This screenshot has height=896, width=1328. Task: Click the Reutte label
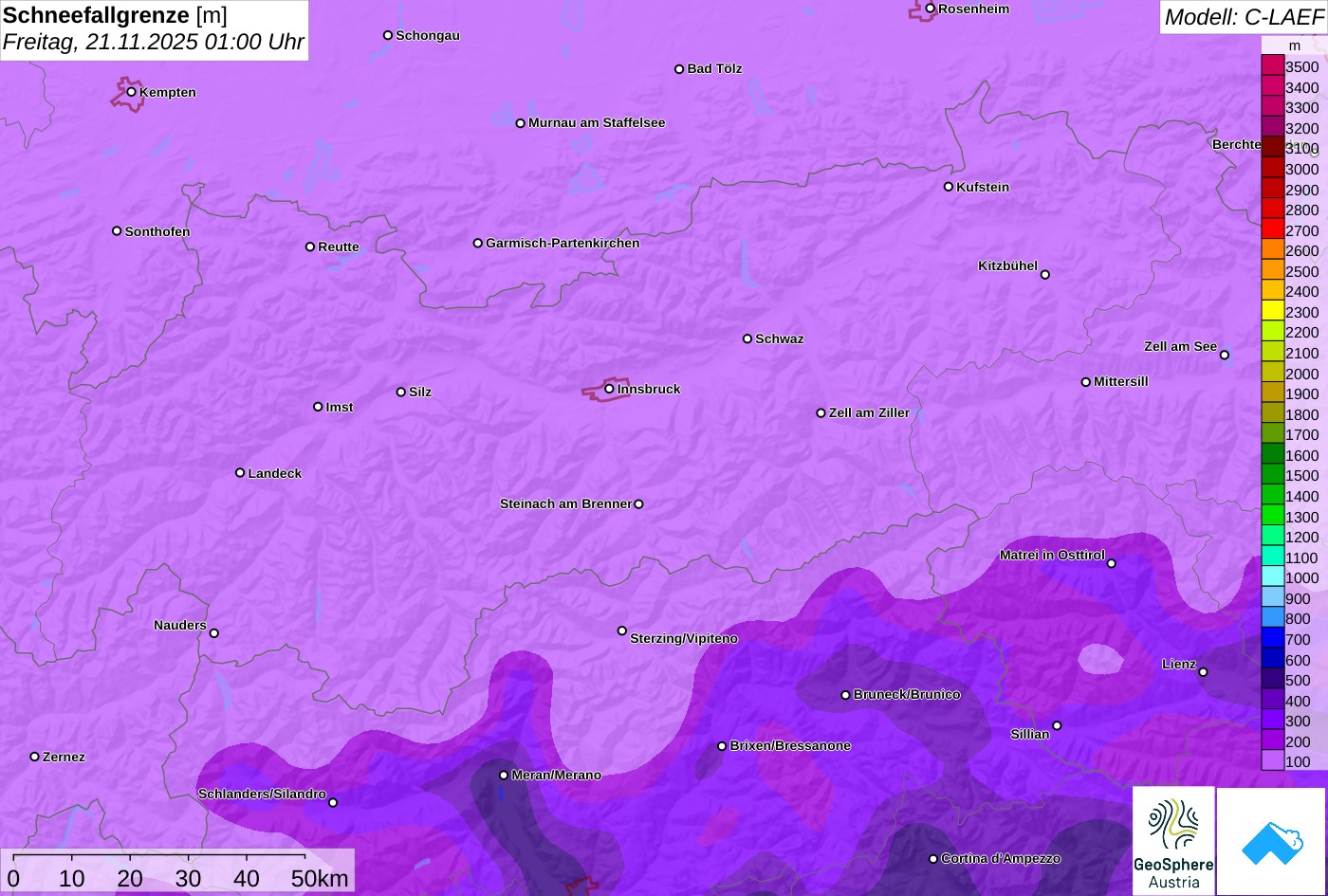339,247
